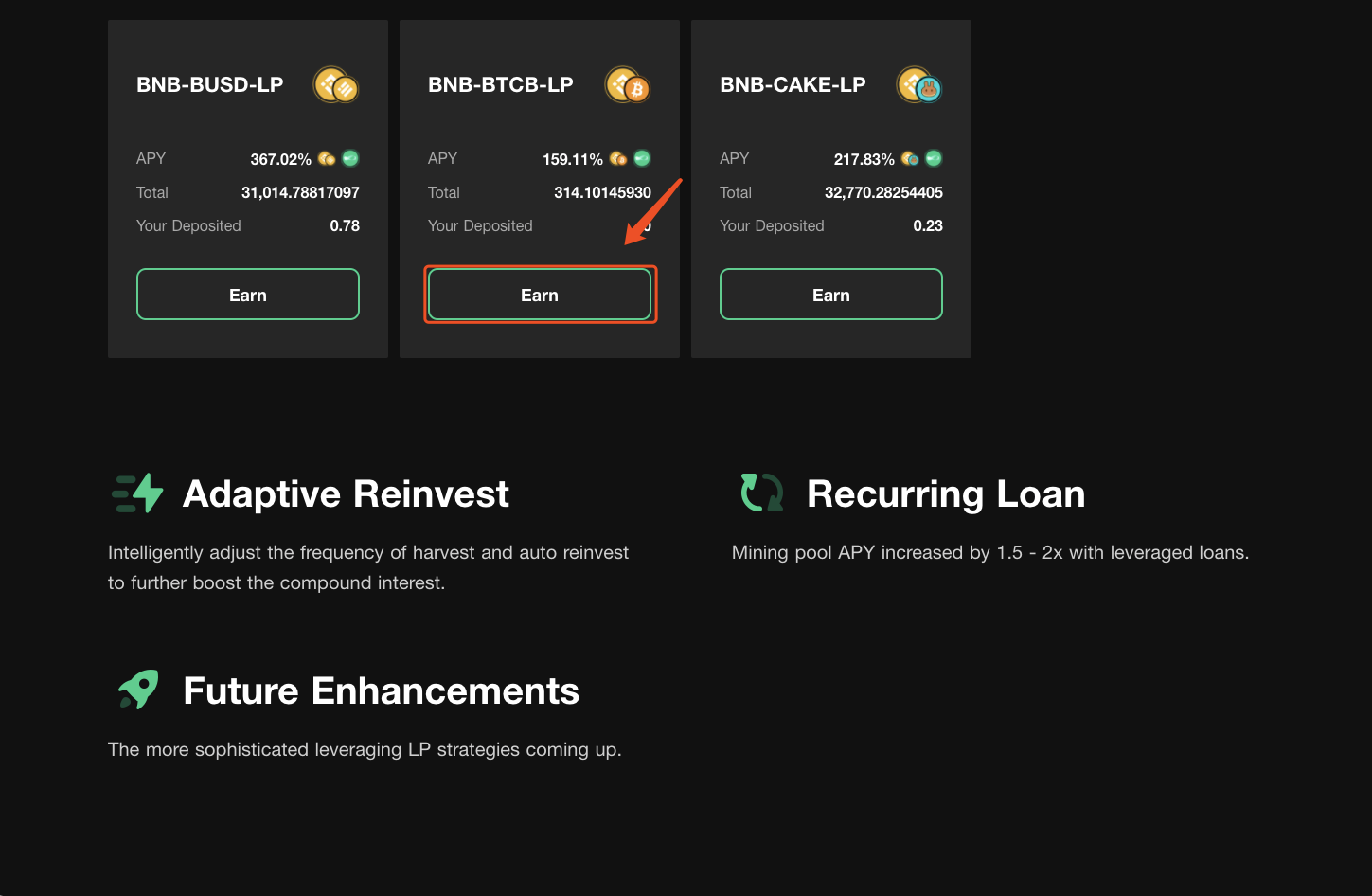Click the green reward icon beside 367.02% APY
Viewport: 1372px width, 896px height.
click(350, 158)
